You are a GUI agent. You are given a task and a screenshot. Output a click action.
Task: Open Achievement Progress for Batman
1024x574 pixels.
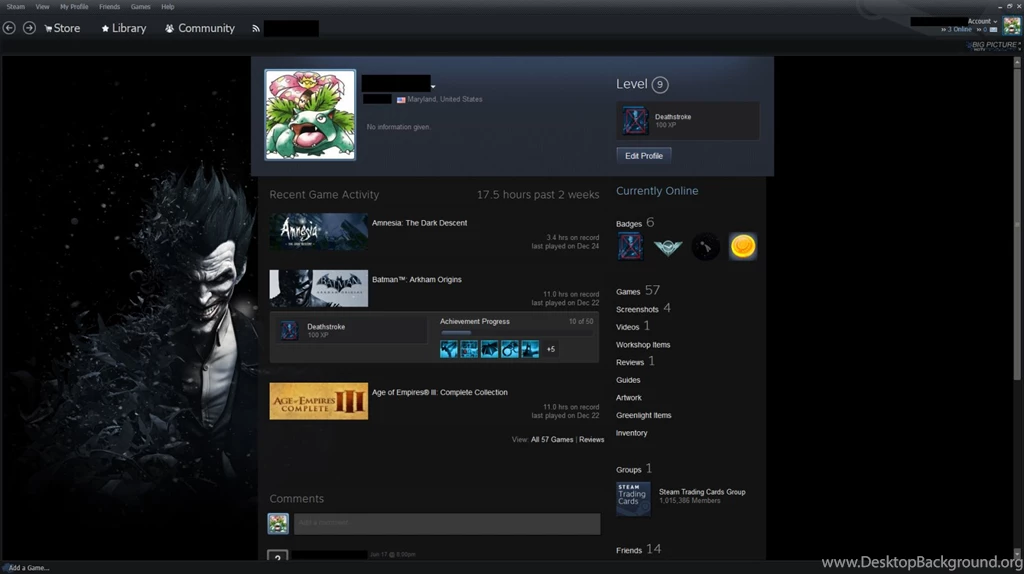click(475, 321)
